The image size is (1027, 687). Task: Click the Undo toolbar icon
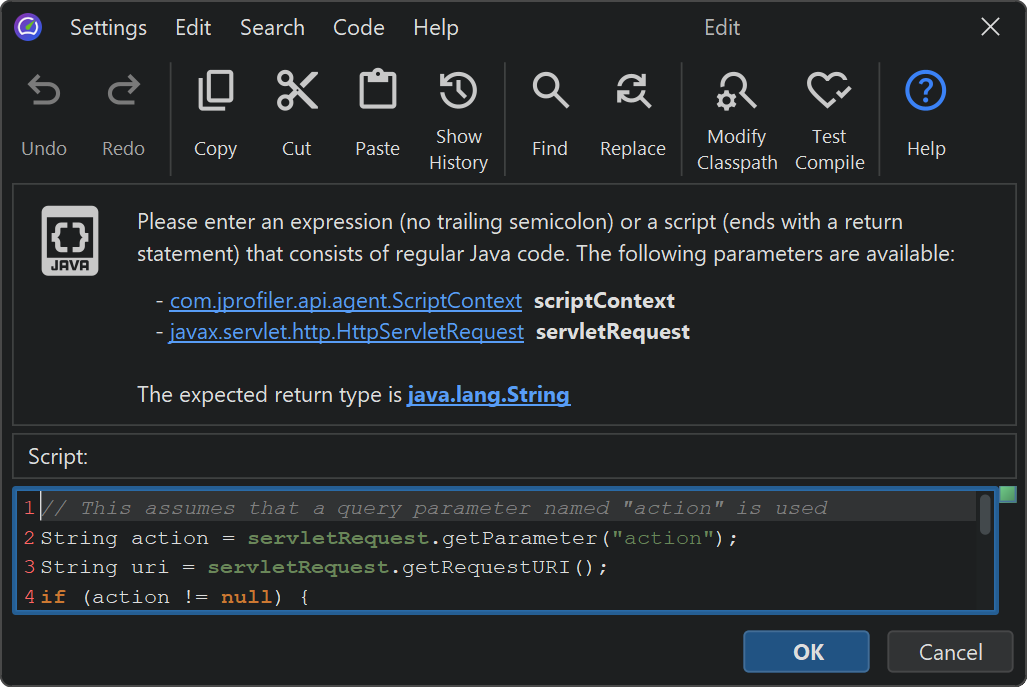point(44,92)
